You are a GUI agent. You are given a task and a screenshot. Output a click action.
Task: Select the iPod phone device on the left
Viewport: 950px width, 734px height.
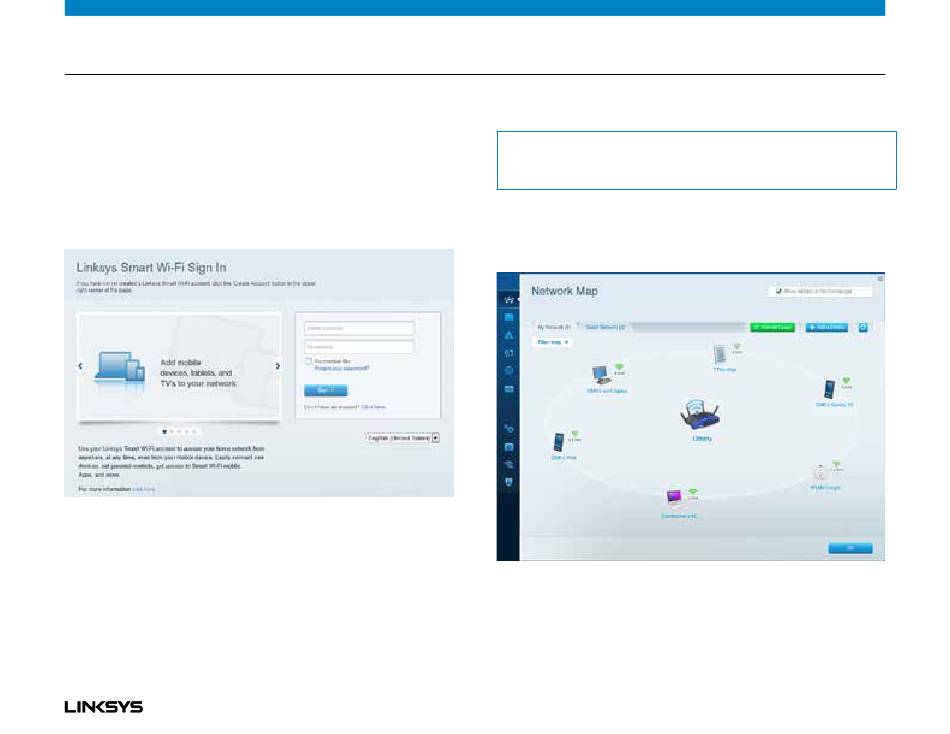click(x=559, y=442)
